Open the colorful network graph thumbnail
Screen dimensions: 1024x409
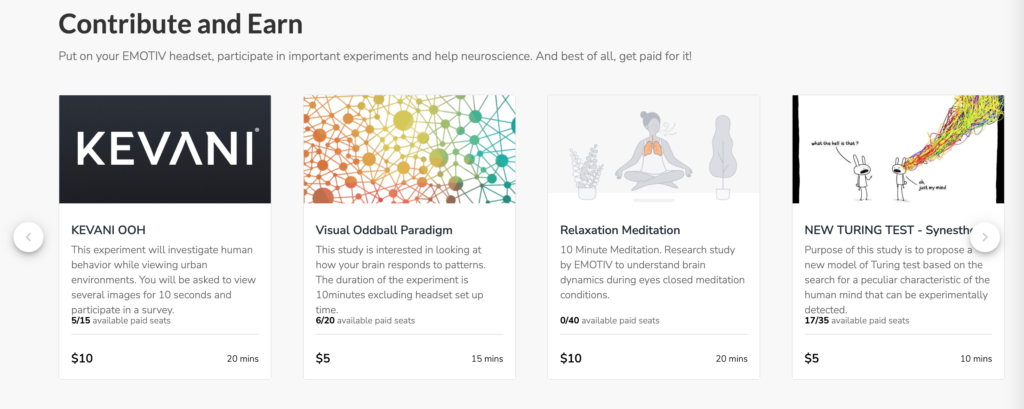pyautogui.click(x=409, y=149)
